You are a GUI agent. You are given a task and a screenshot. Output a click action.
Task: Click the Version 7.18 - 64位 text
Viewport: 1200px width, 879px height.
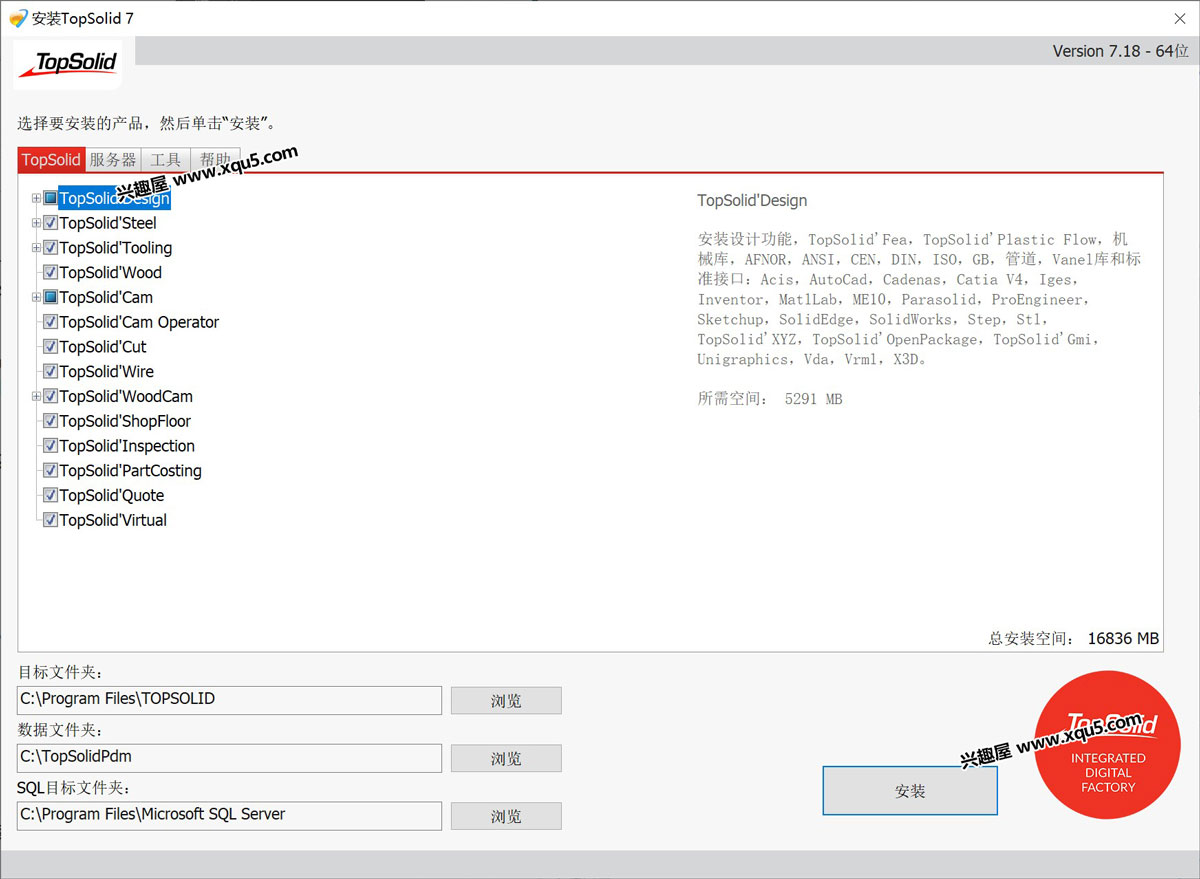click(1121, 51)
